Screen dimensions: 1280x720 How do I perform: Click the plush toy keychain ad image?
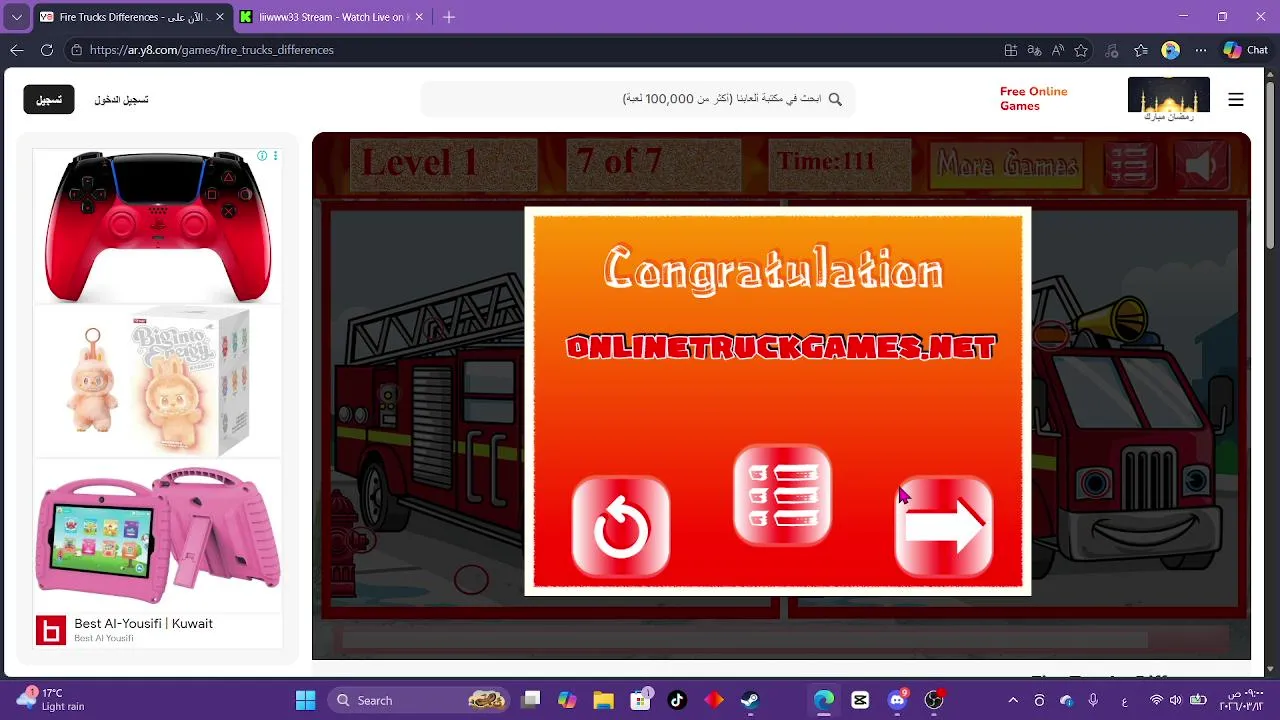[x=158, y=382]
